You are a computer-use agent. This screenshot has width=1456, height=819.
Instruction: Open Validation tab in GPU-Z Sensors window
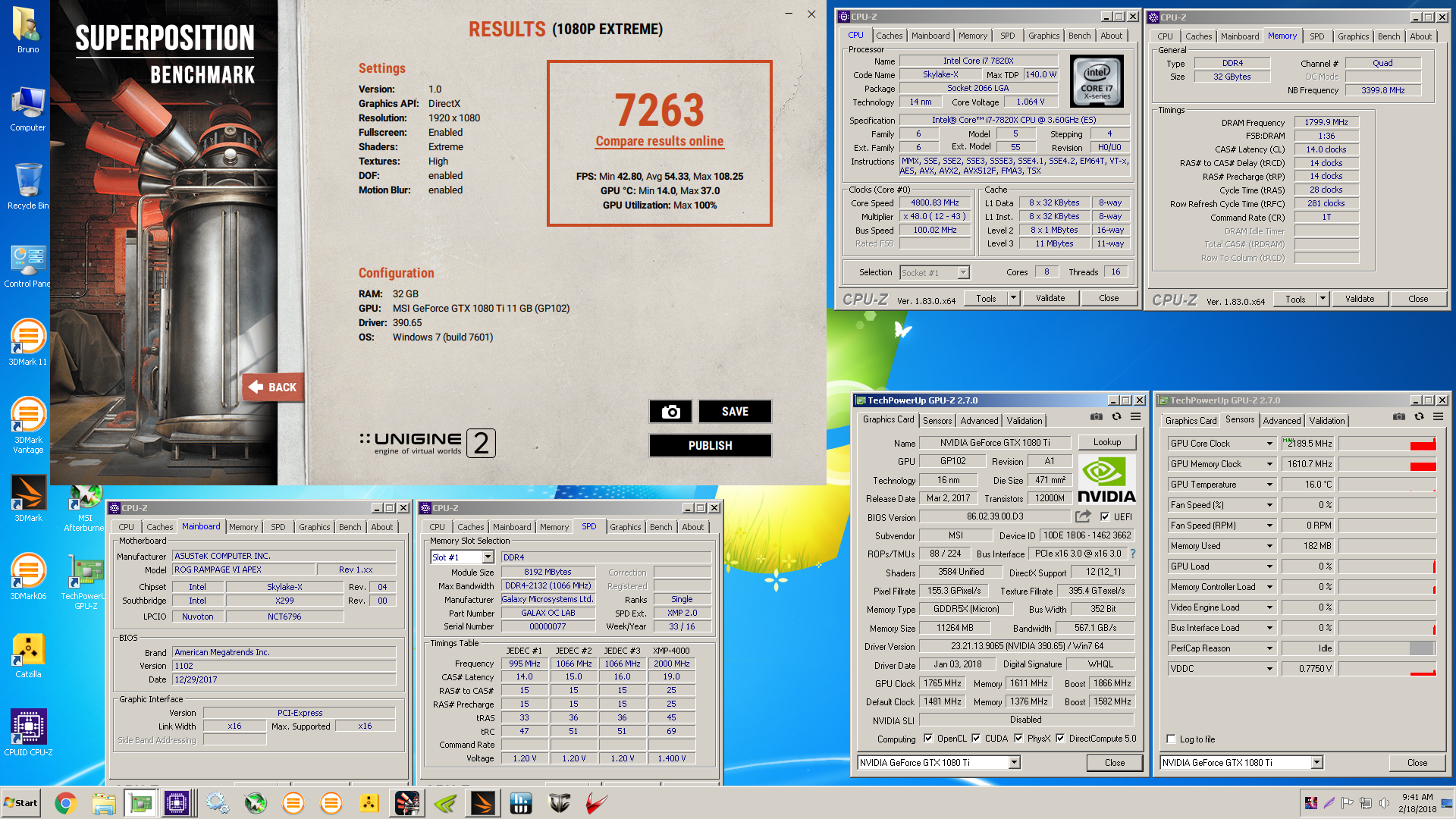click(1327, 421)
